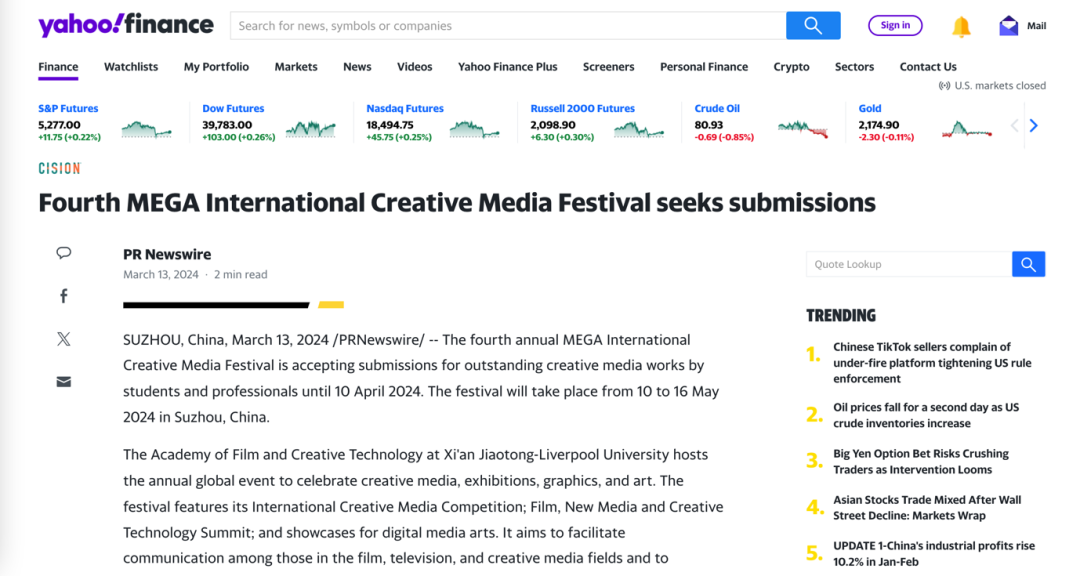Click the Quote Lookup search button

pyautogui.click(x=1028, y=264)
